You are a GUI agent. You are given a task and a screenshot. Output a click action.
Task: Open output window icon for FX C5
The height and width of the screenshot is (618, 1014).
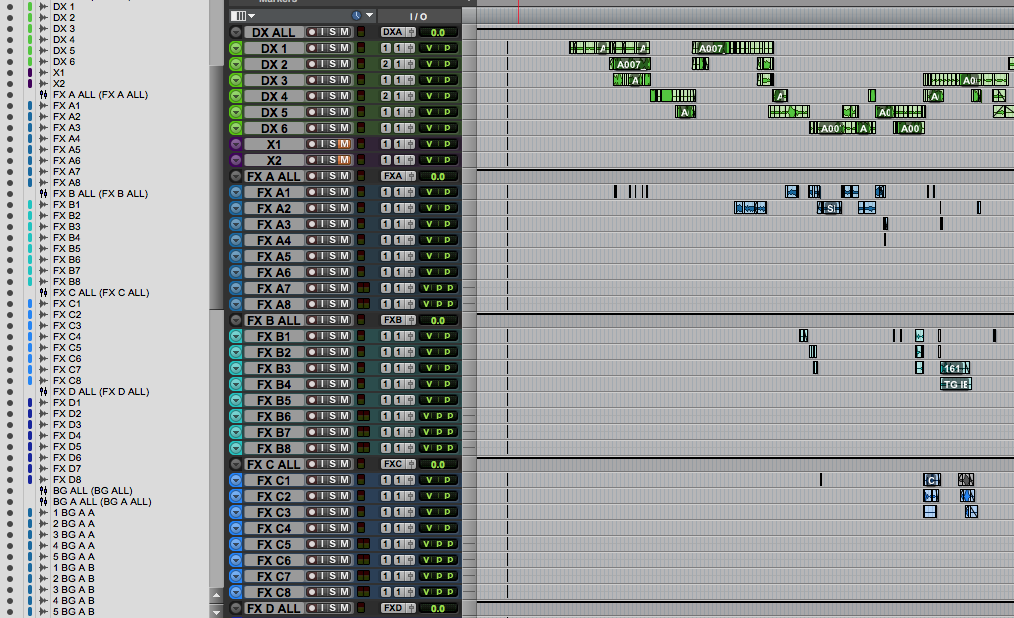tap(410, 544)
